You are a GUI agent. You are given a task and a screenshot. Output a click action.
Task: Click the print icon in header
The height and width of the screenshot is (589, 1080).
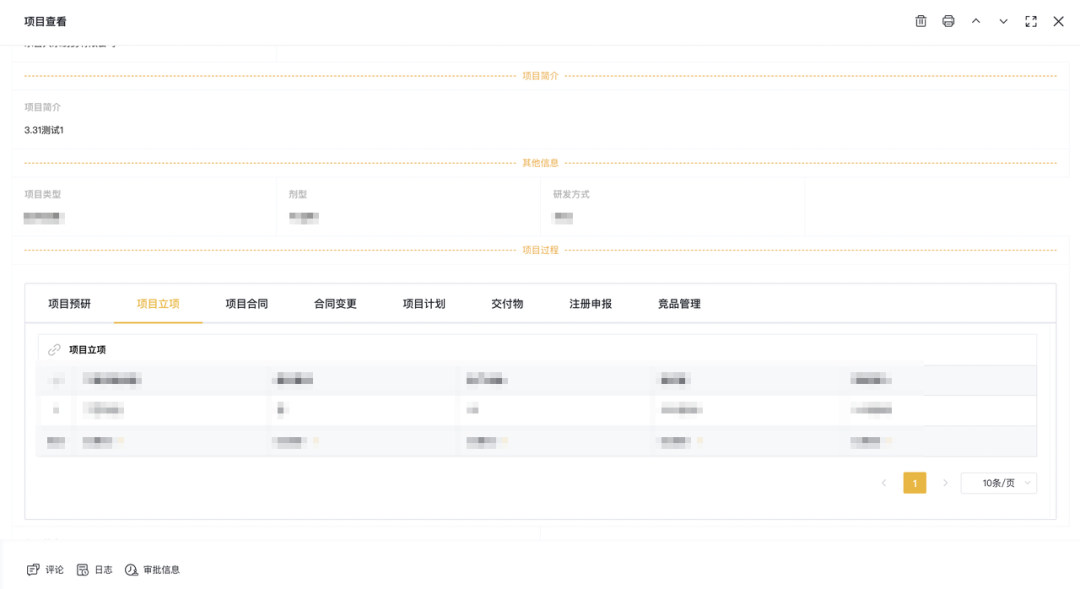[x=948, y=21]
